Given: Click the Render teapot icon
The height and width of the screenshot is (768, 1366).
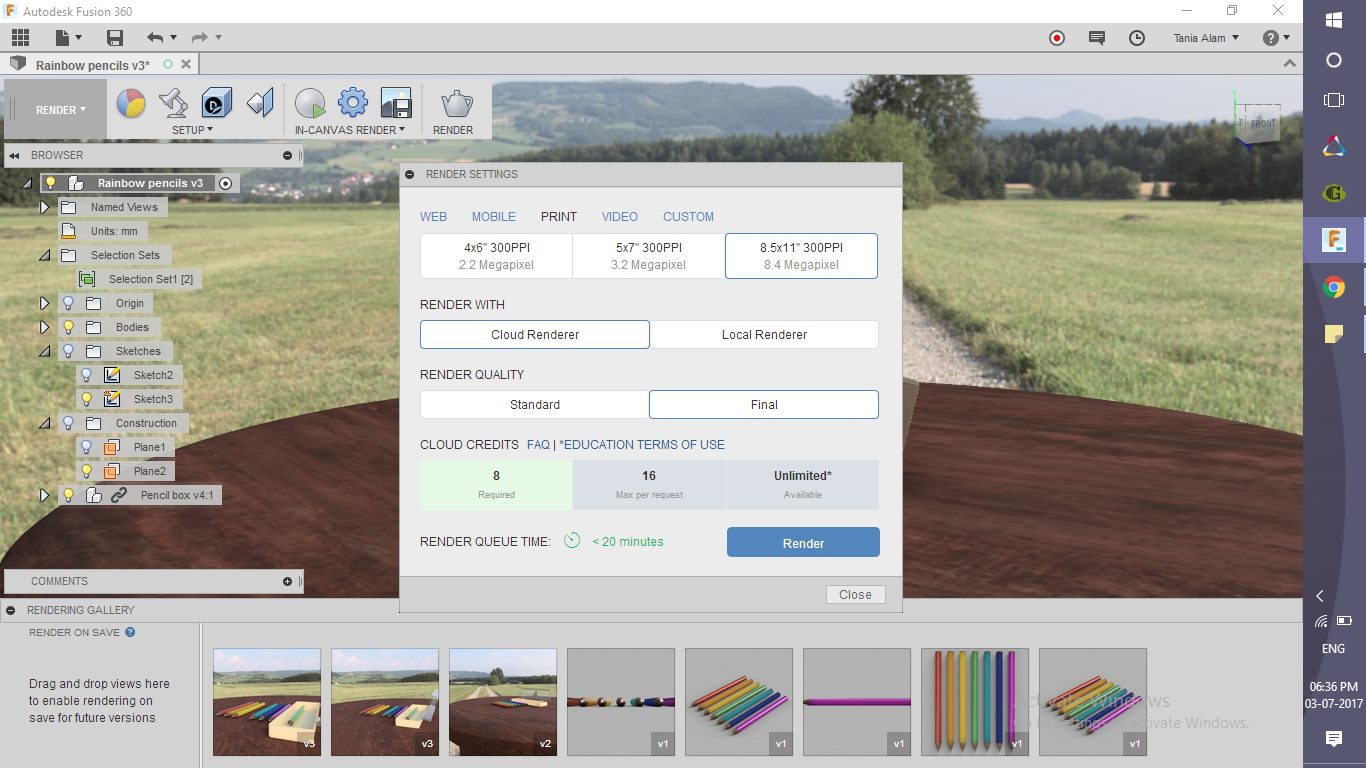Looking at the screenshot, I should click(456, 103).
